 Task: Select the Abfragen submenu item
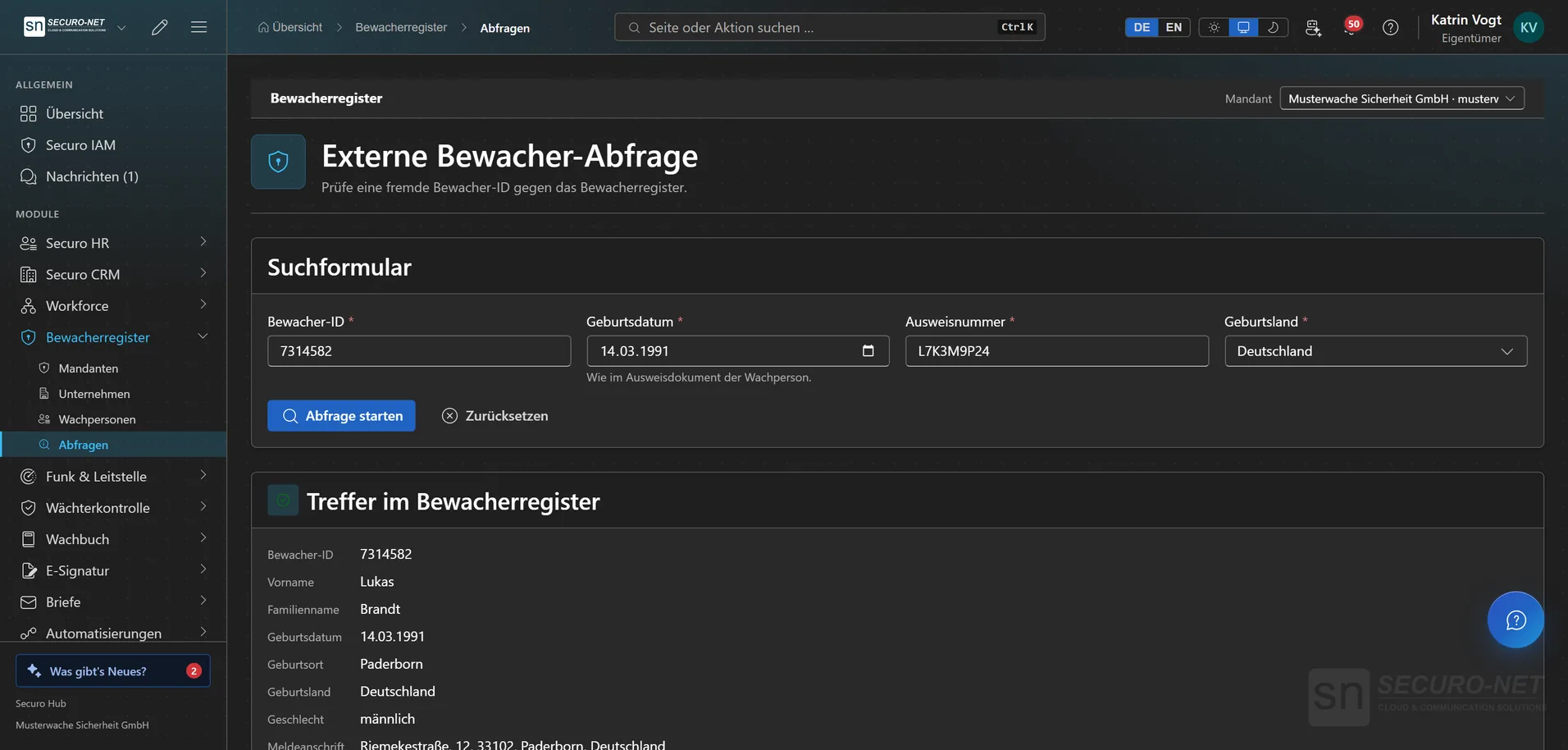113,445
